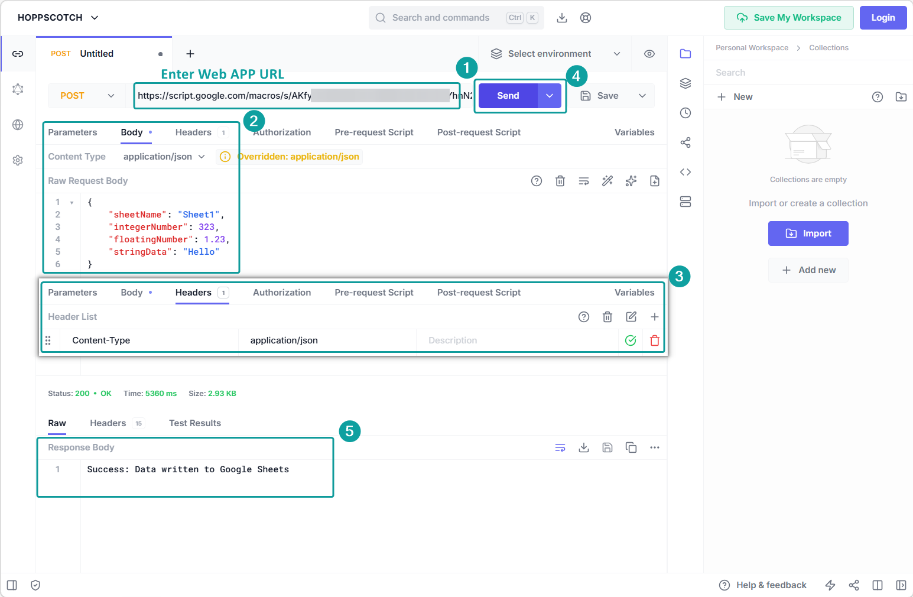Open the Test Results response tab
This screenshot has height=597, width=913.
(195, 423)
